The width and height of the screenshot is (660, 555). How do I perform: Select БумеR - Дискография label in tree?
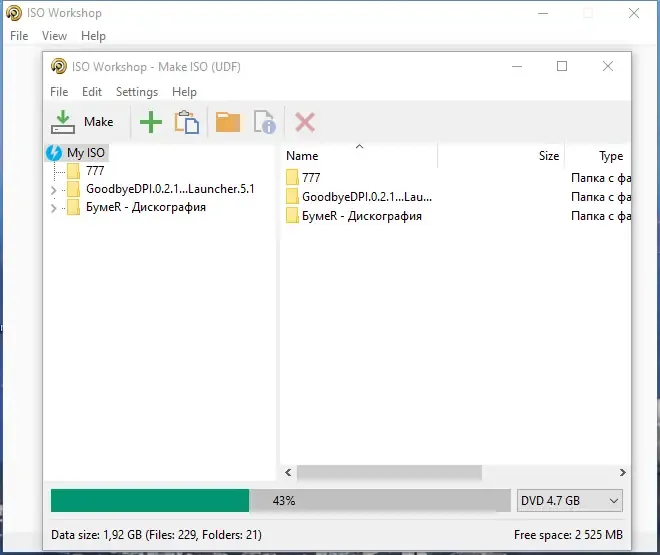[146, 207]
